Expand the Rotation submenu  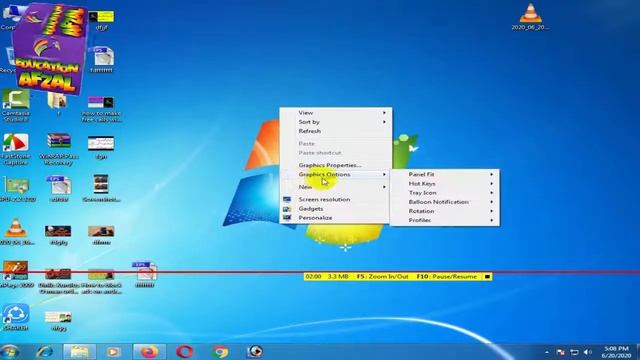coord(444,211)
